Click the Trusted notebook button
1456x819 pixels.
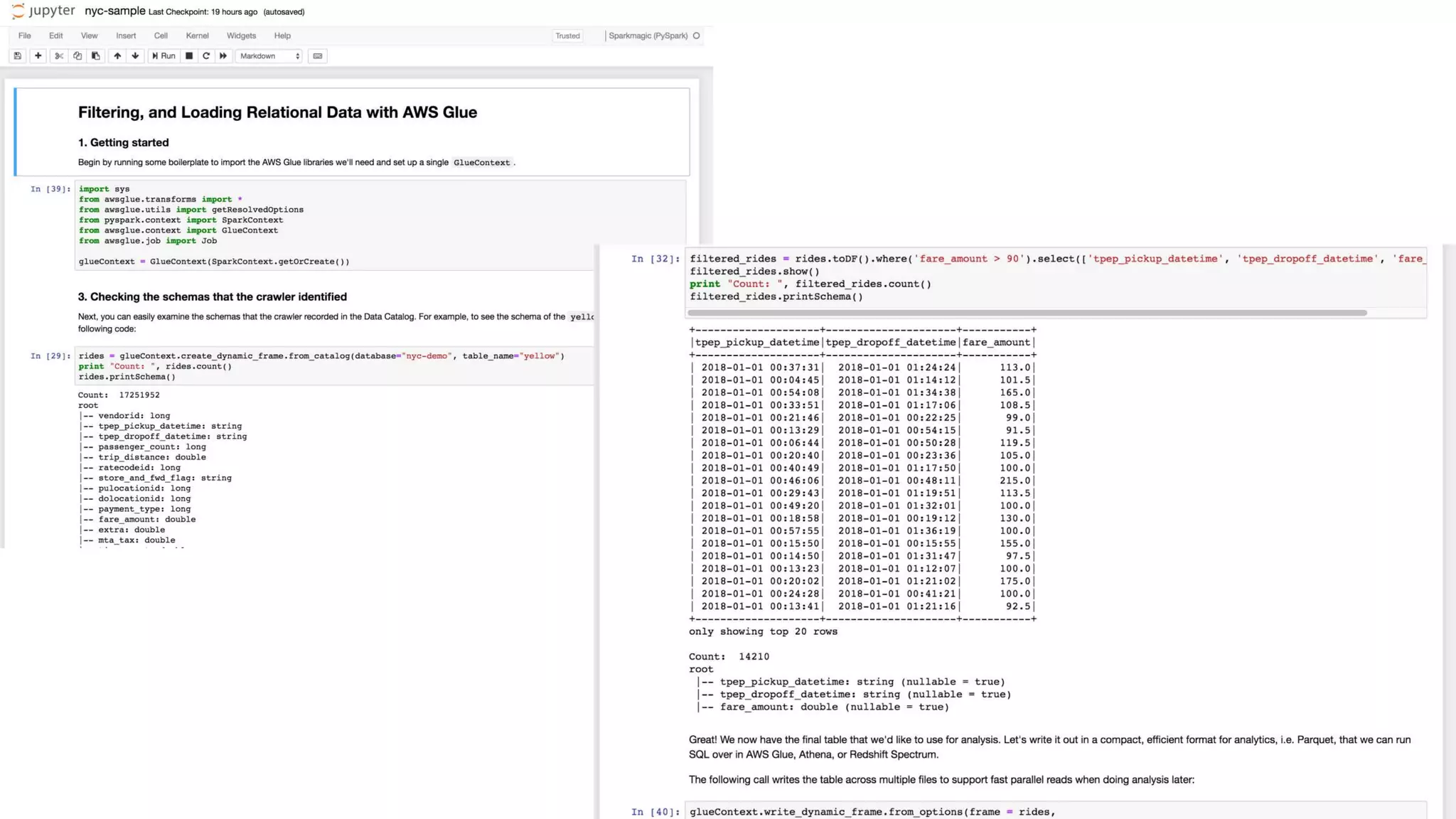click(x=567, y=36)
